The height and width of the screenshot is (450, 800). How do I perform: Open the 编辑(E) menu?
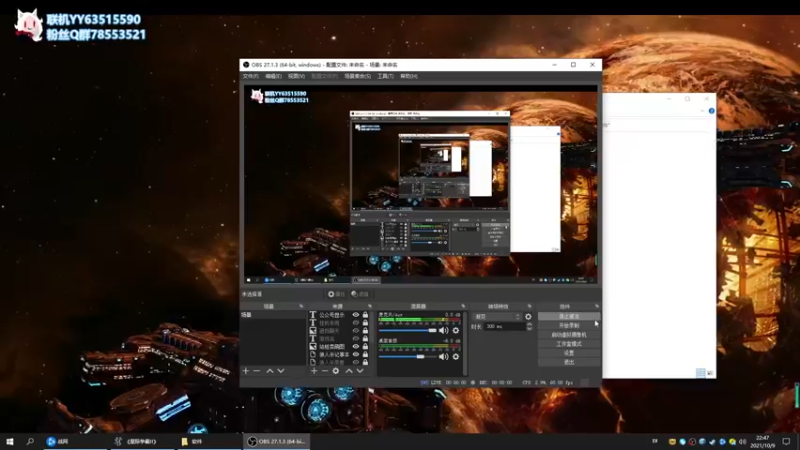coord(273,76)
